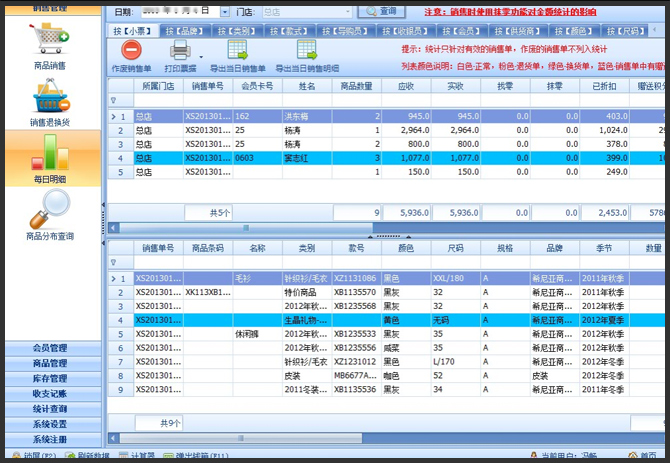Viewport: 670px width, 463px height.
Task: Click the 查询 search button
Action: coord(382,12)
